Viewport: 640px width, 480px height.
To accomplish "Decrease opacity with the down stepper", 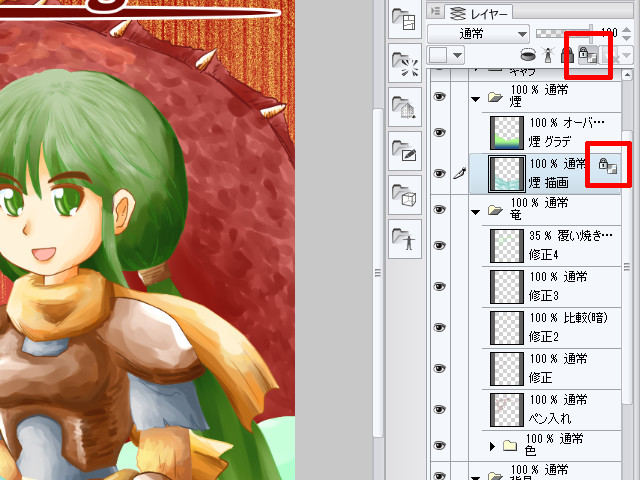I will pyautogui.click(x=627, y=38).
